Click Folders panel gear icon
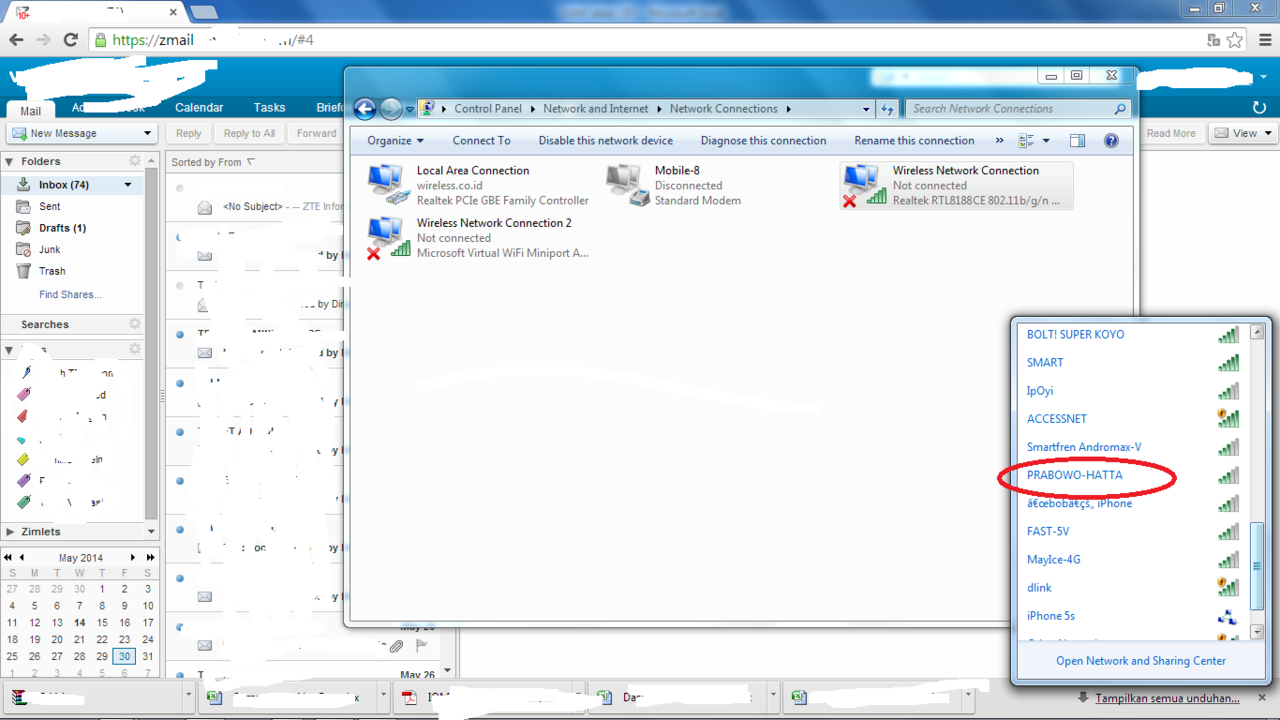This screenshot has width=1280, height=720. tap(135, 161)
